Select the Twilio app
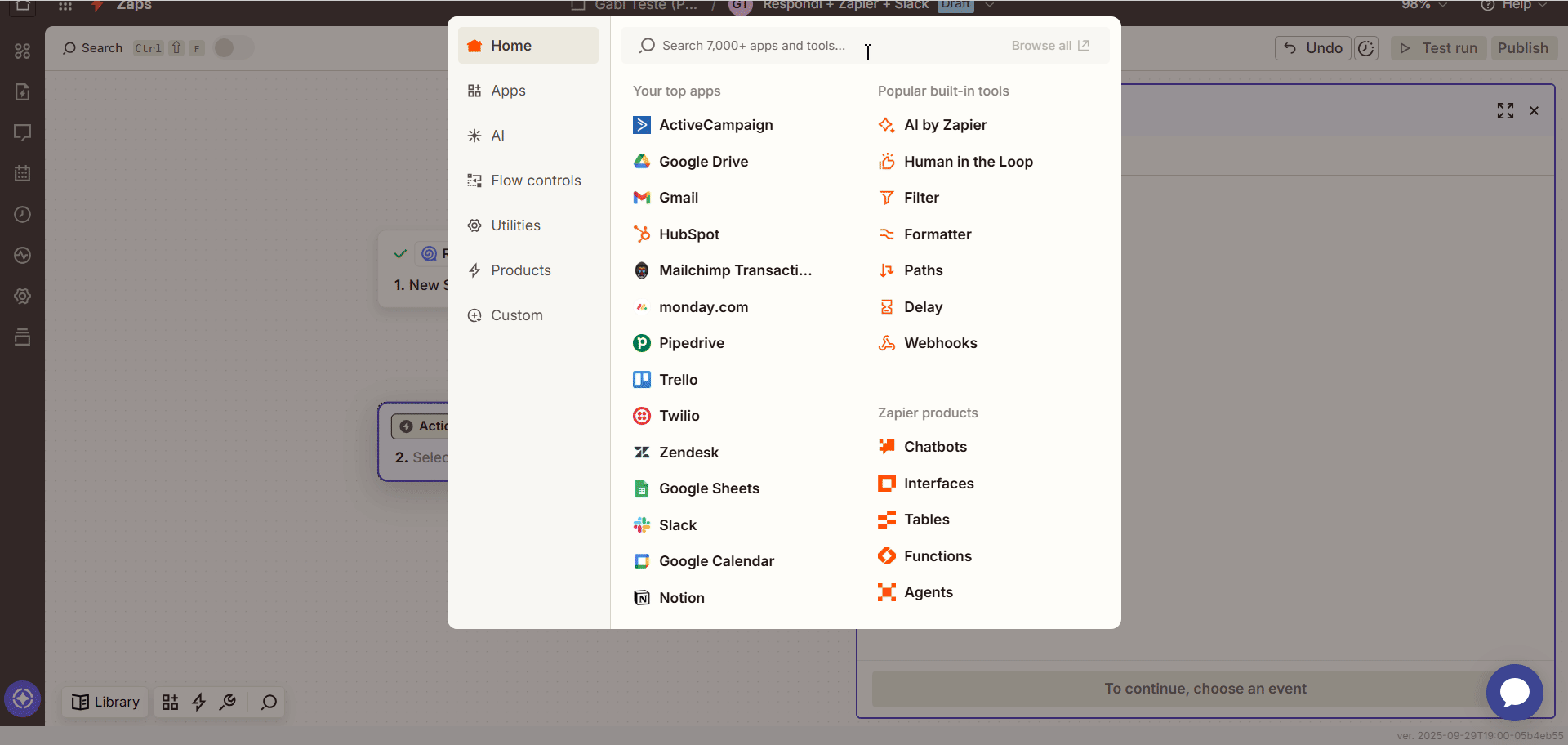1568x745 pixels. [x=666, y=416]
